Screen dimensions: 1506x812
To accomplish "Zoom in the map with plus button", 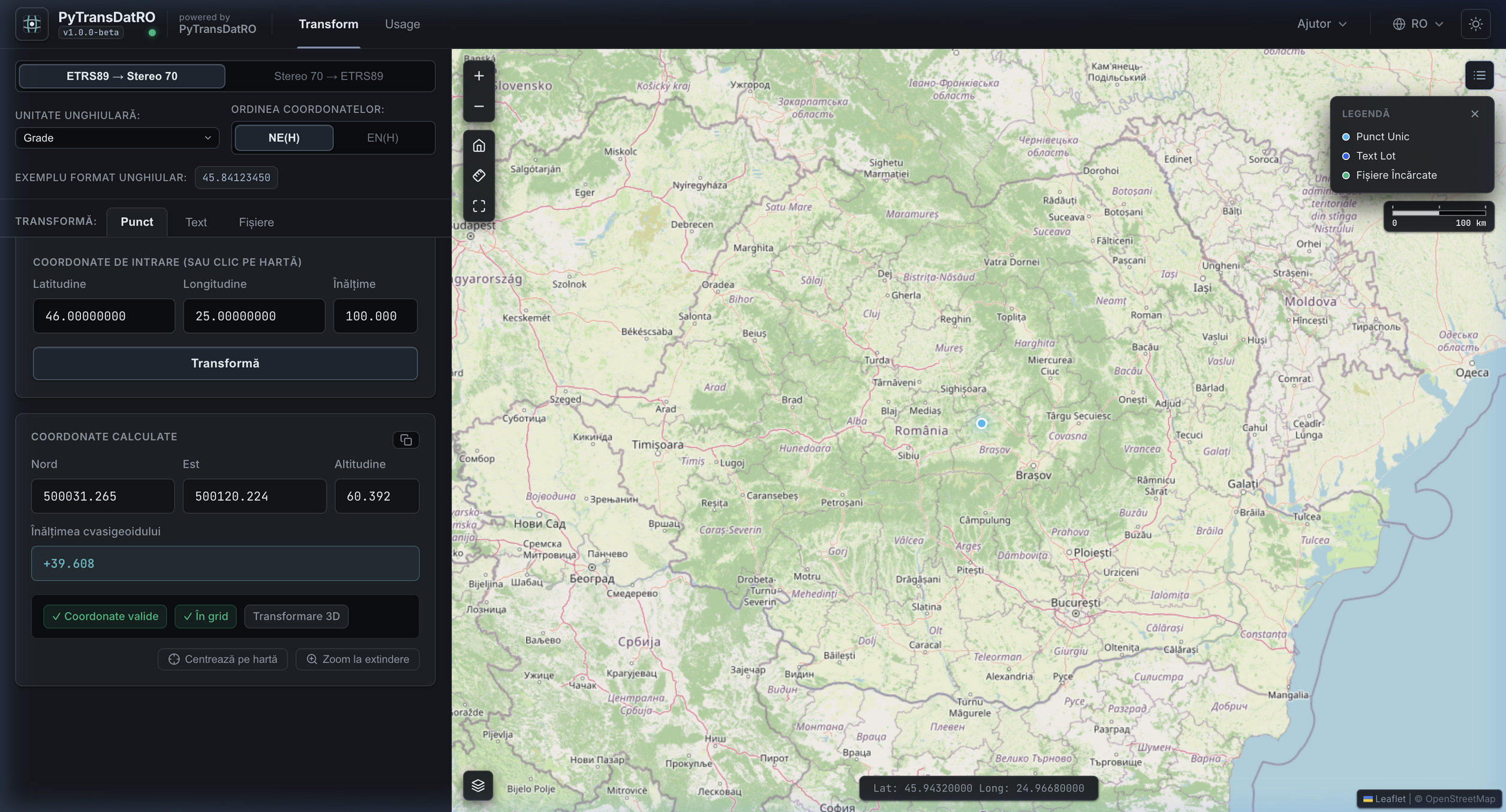I will click(479, 76).
